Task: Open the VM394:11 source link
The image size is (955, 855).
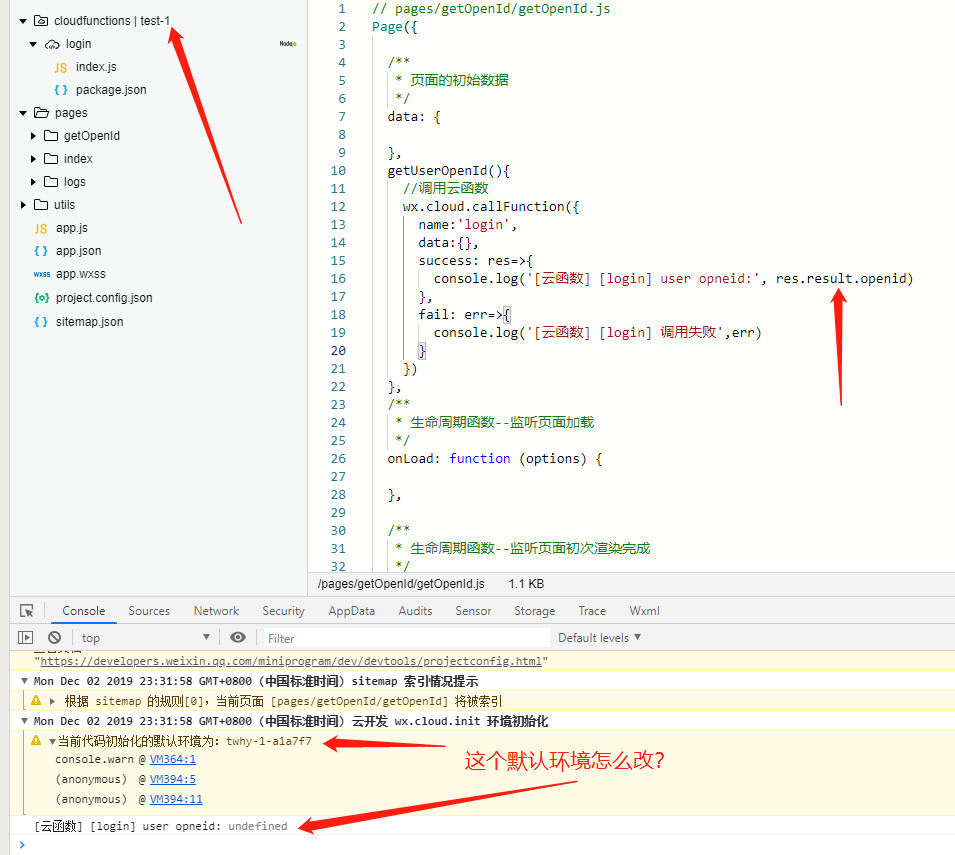Action: pos(176,799)
